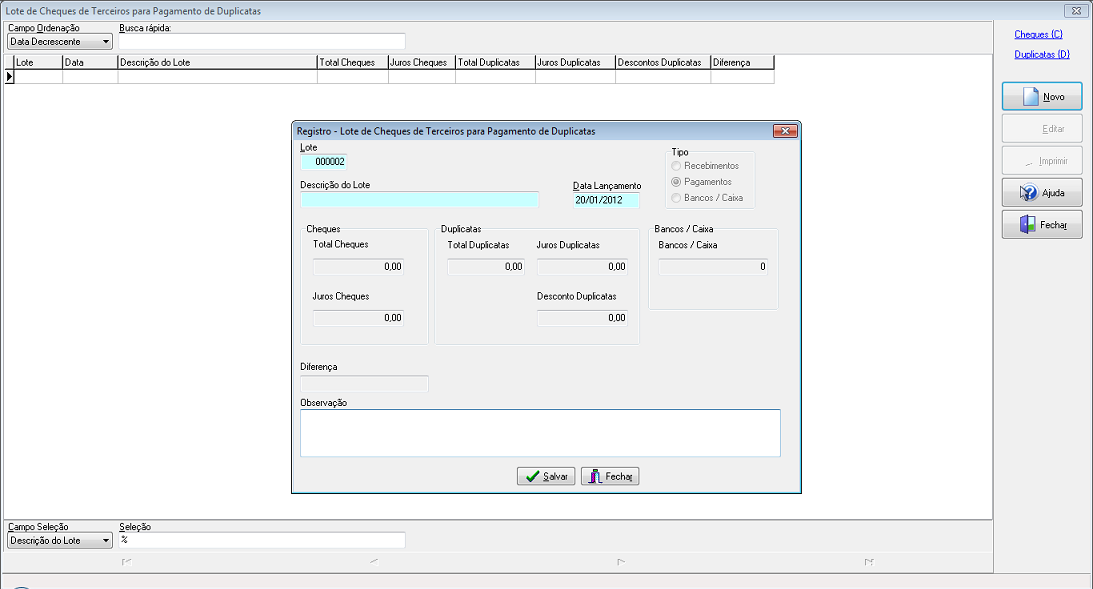1093x589 pixels.
Task: Click green checkmark Salvar button
Action: pyautogui.click(x=546, y=476)
